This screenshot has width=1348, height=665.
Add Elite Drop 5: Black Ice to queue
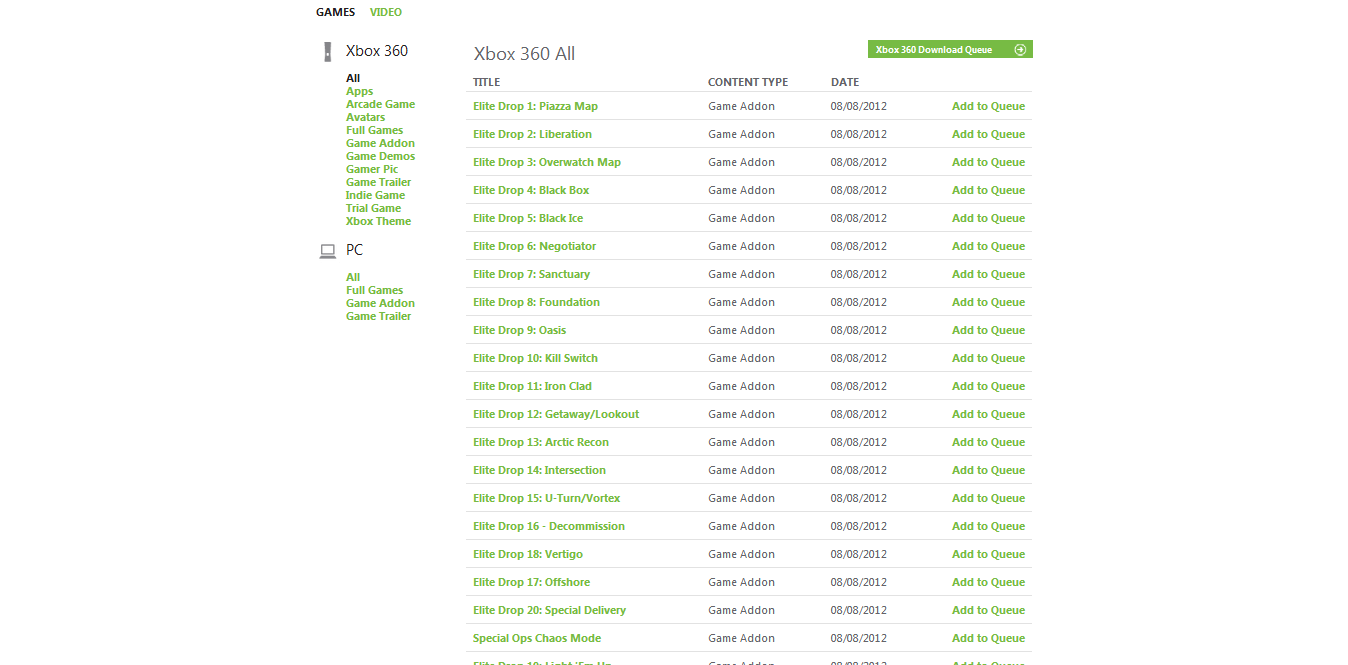pyautogui.click(x=988, y=218)
